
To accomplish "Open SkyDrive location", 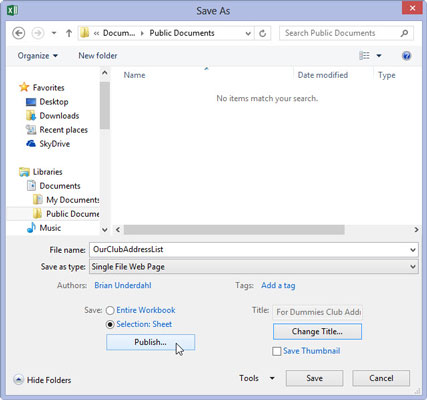I will [x=54, y=144].
